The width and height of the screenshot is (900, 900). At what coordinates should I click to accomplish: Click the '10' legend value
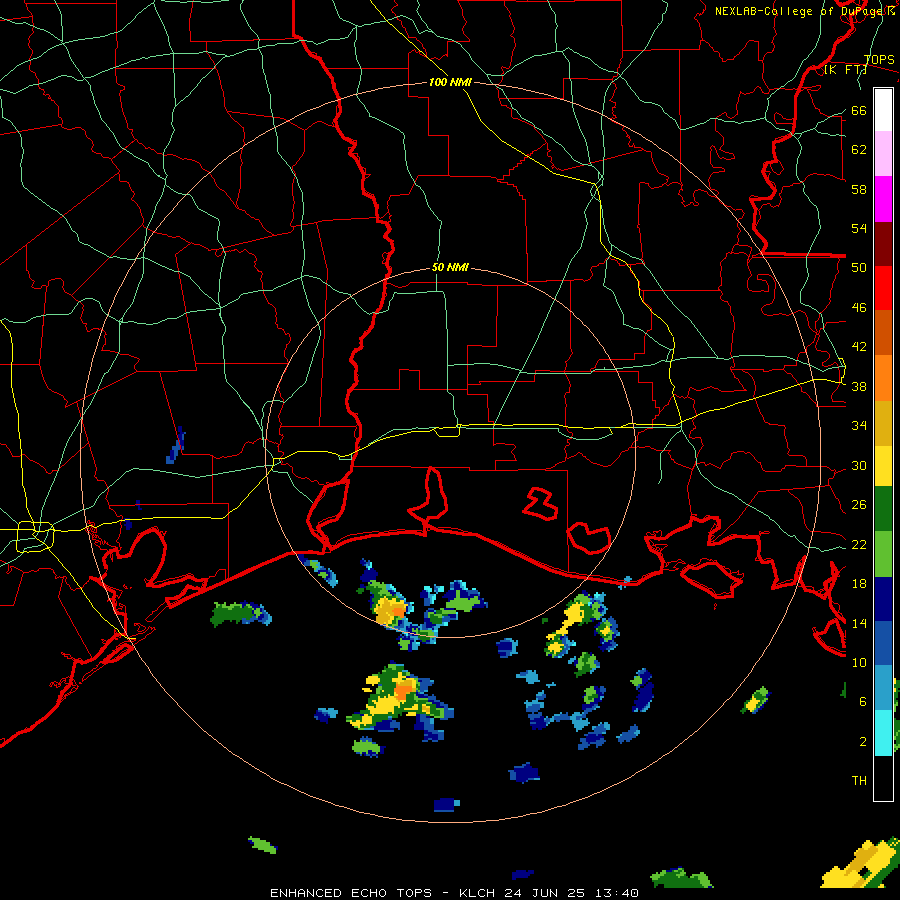[x=859, y=662]
